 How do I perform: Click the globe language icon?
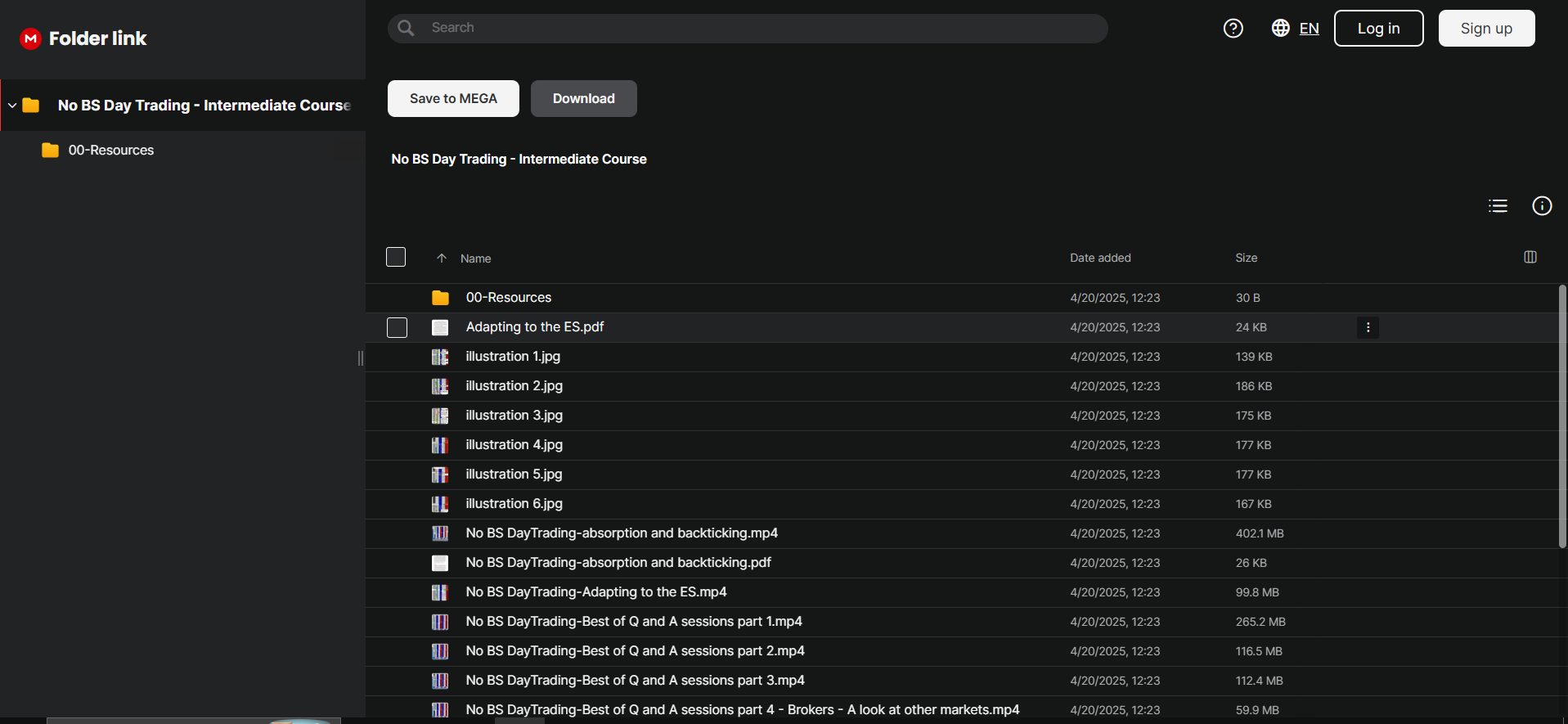1280,28
